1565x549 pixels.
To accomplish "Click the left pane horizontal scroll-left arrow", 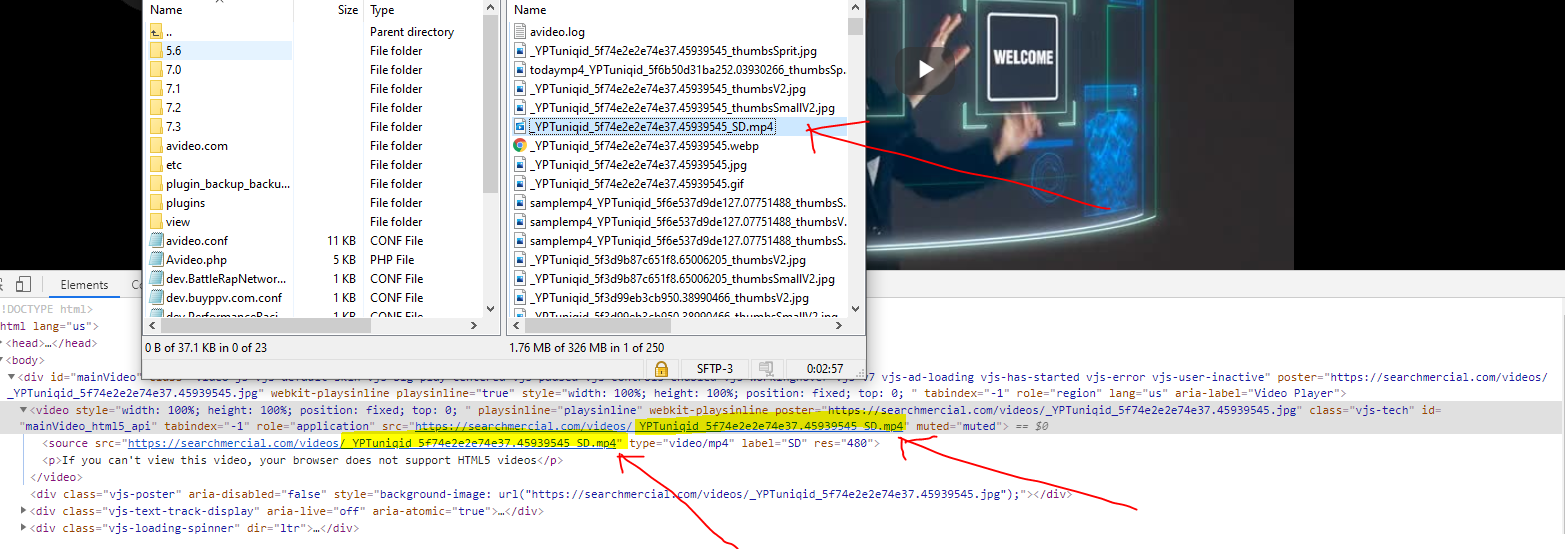I will click(152, 326).
